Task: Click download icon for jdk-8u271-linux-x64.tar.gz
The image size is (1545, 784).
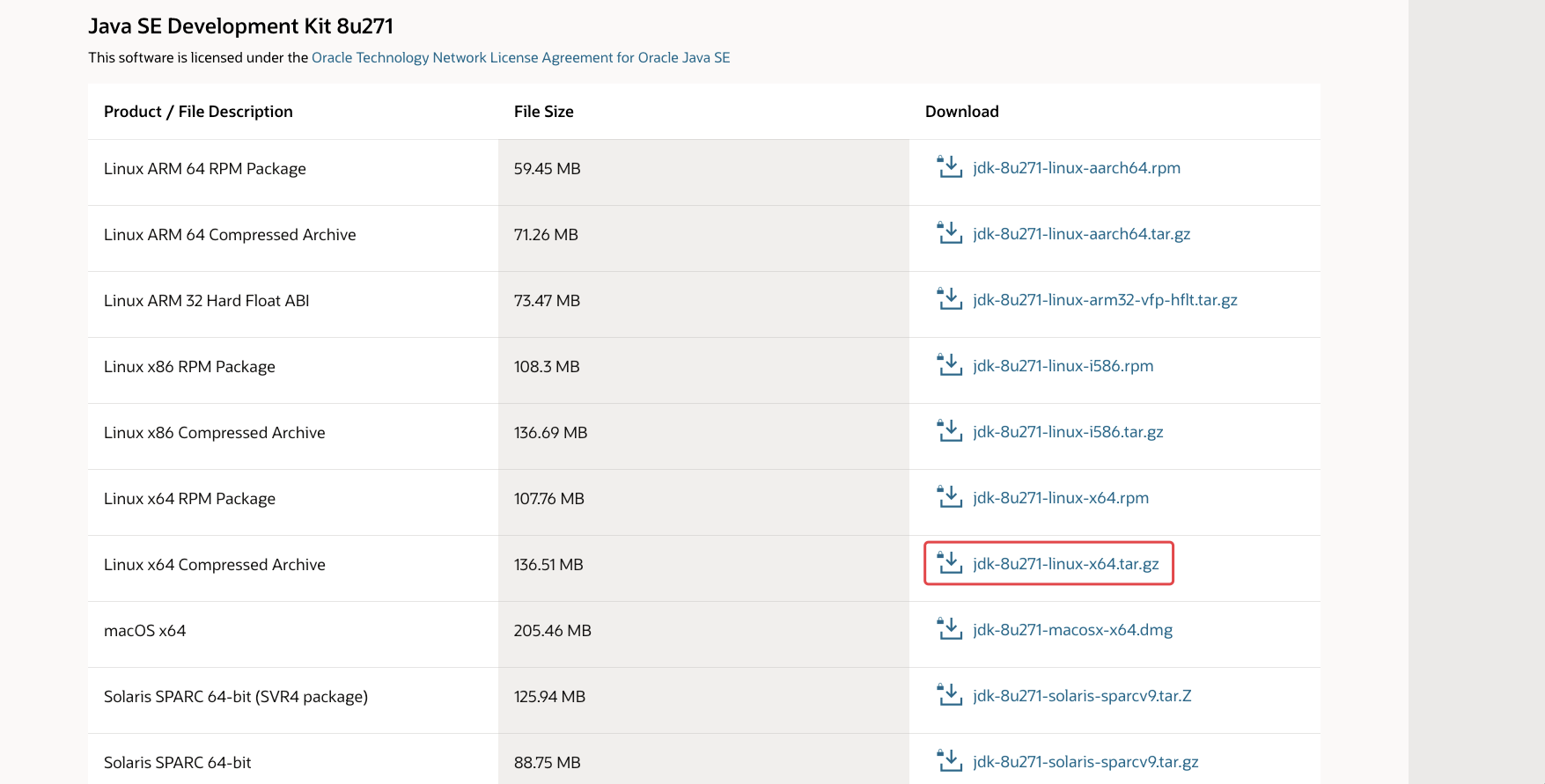Action: (x=949, y=563)
